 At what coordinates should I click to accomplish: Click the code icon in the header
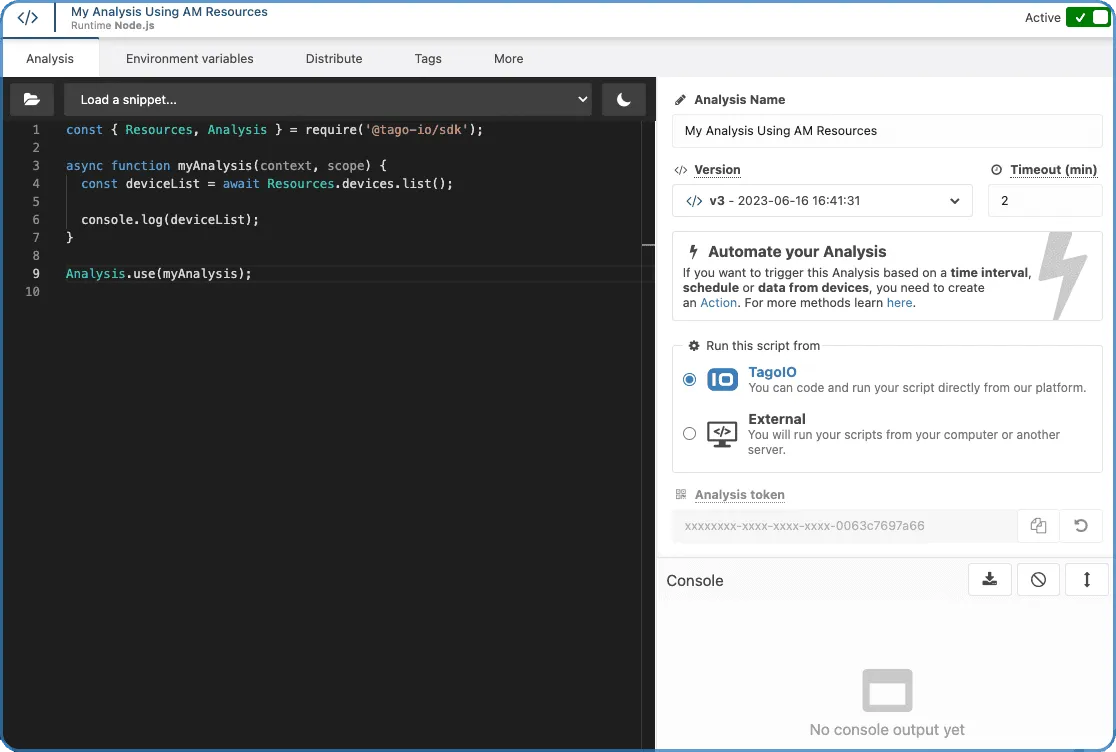28,18
